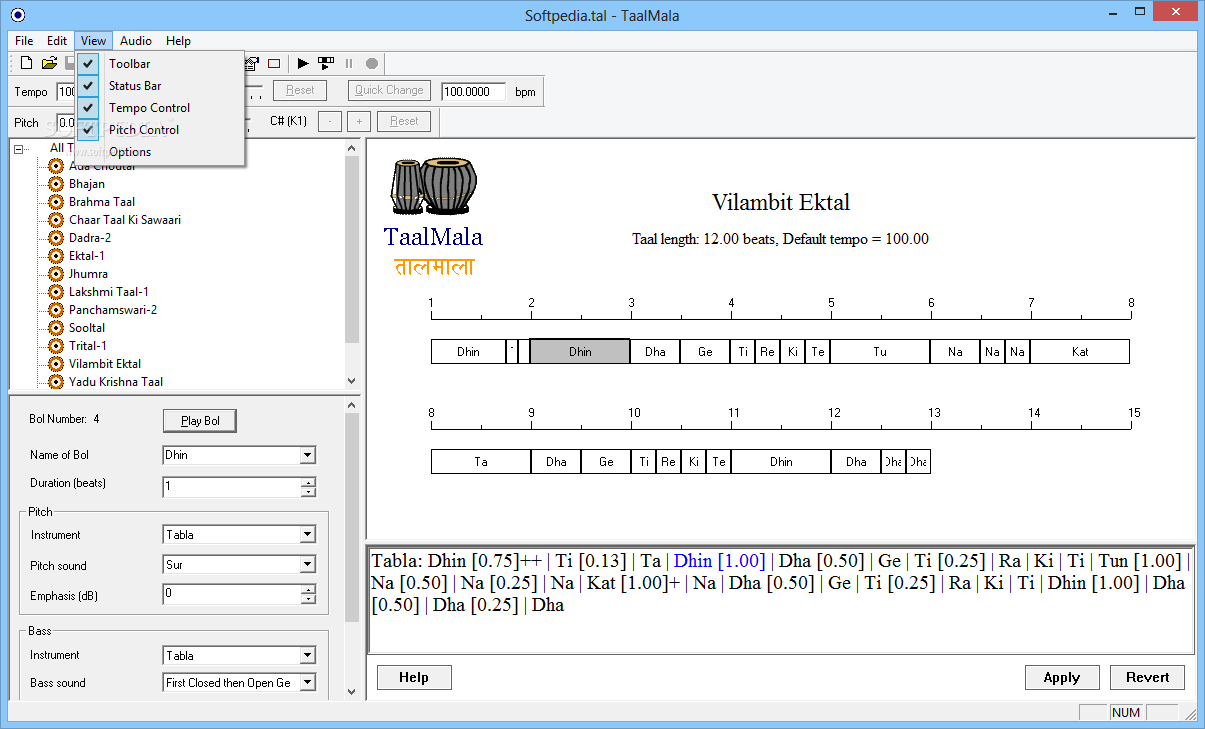1205x729 pixels.
Task: Click the red rectangle toolbar icon
Action: coord(273,63)
